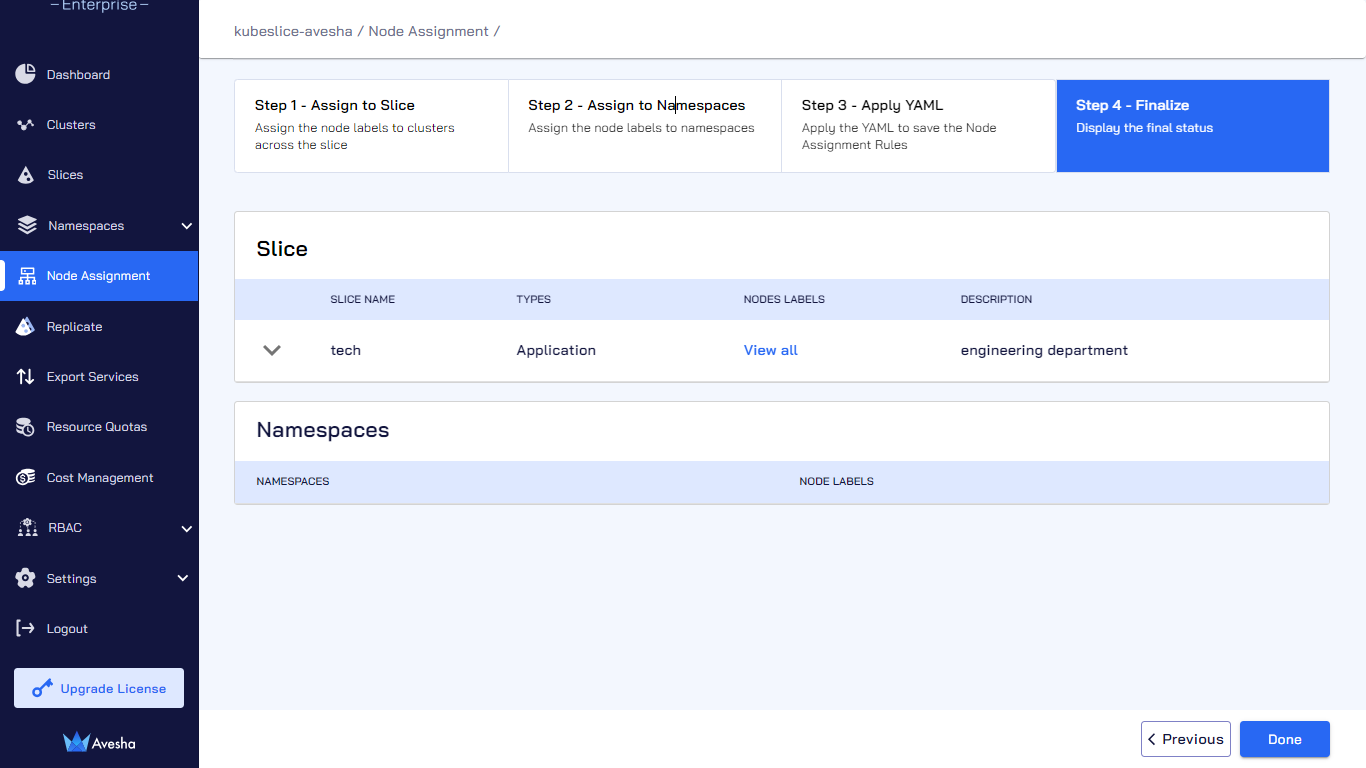Expand the RBAC submenu chevron
The image size is (1366, 768).
186,528
